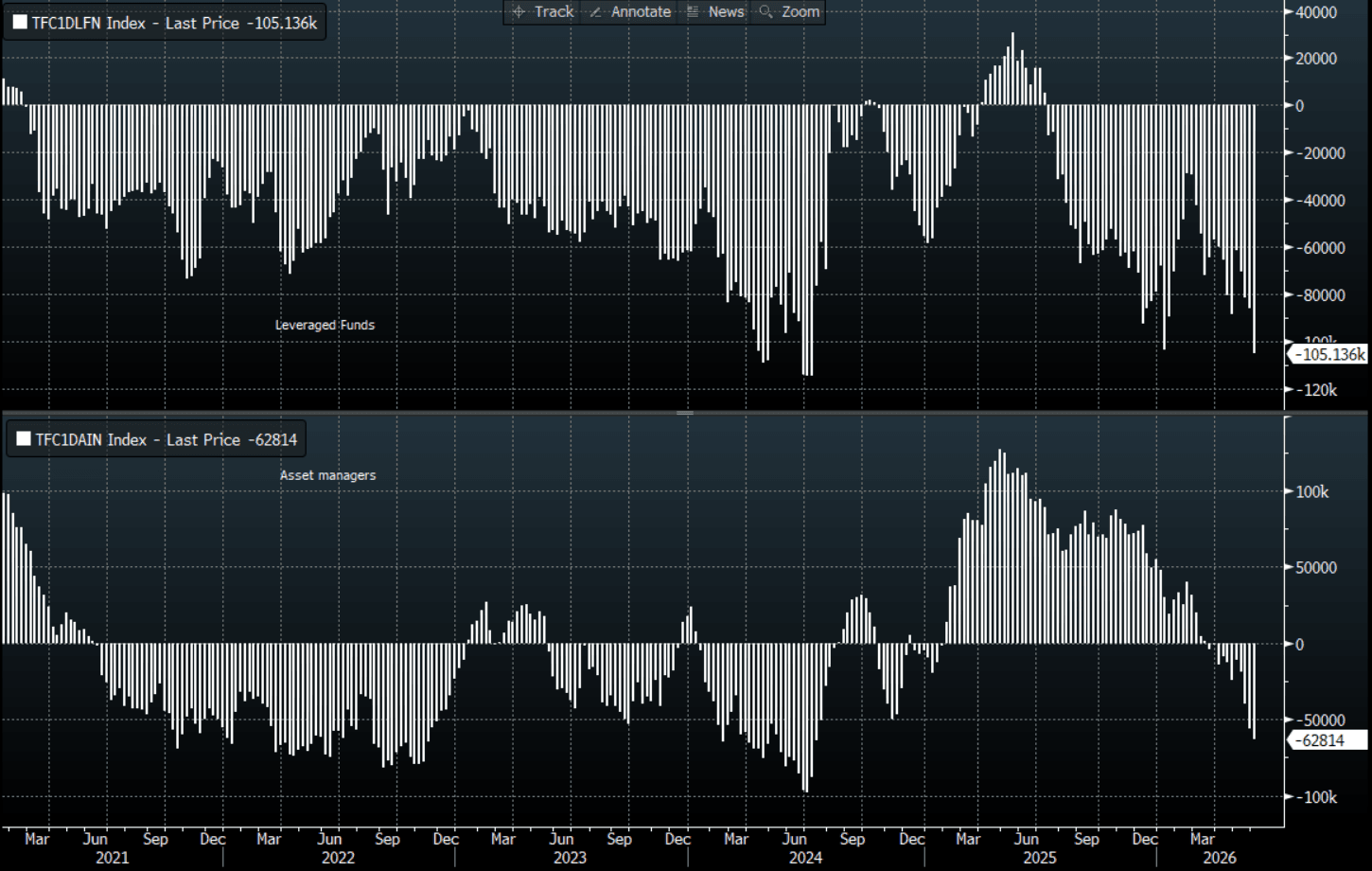
Task: Click the -20000 axis label
Action: (x=1320, y=153)
